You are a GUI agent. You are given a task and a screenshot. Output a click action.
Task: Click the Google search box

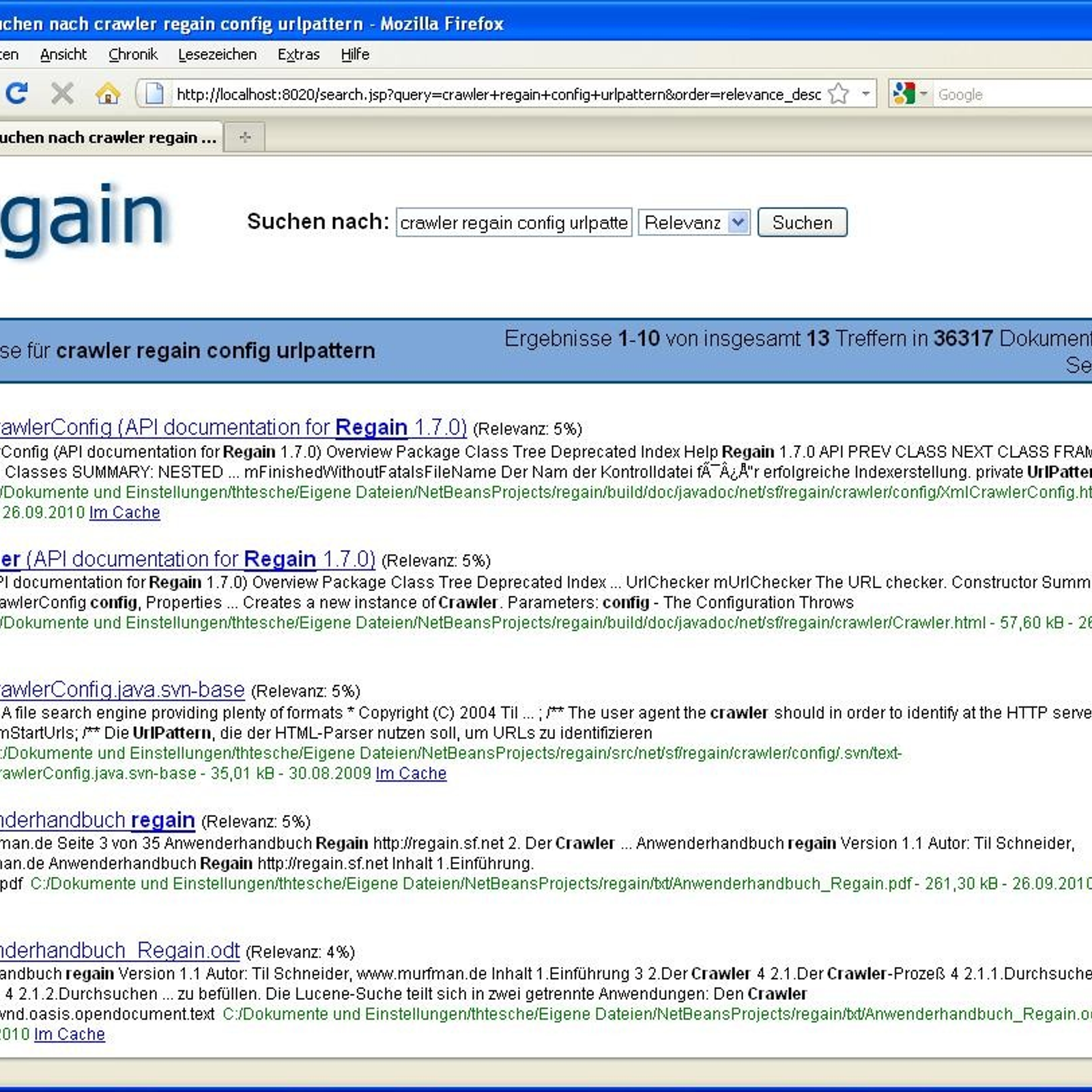coord(1014,94)
